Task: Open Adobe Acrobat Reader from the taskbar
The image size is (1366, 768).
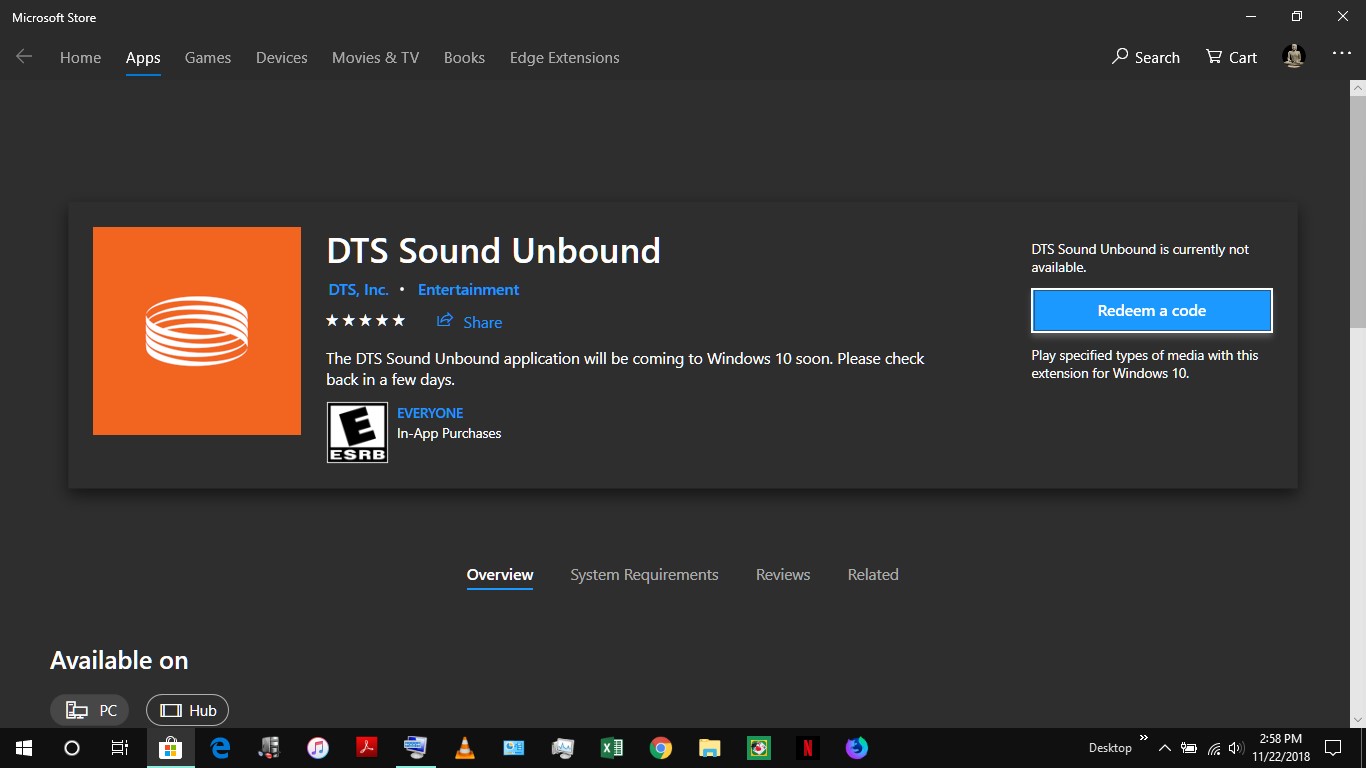Action: coord(367,748)
